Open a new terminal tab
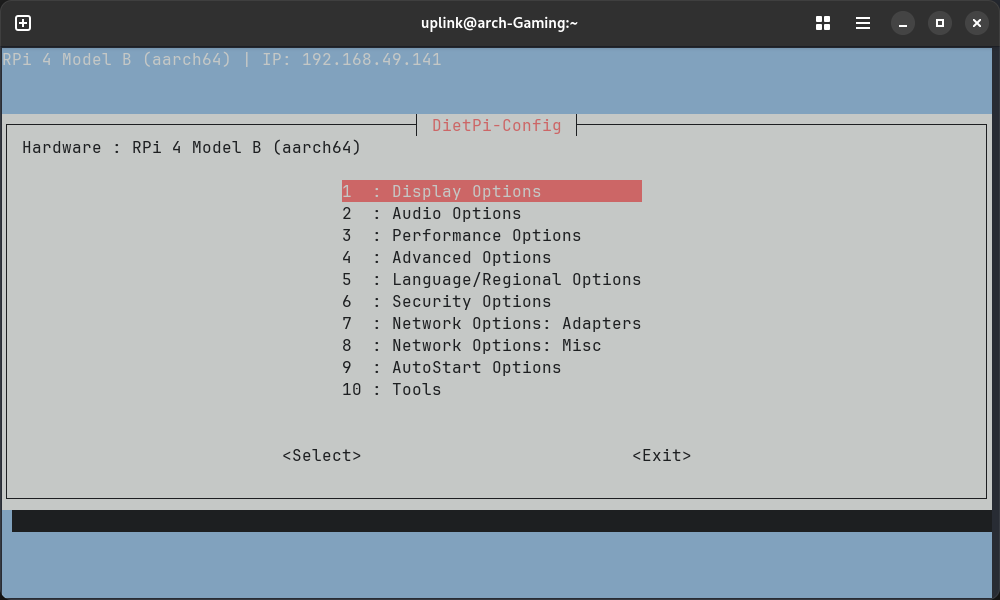Image resolution: width=1000 pixels, height=600 pixels. coord(23,23)
